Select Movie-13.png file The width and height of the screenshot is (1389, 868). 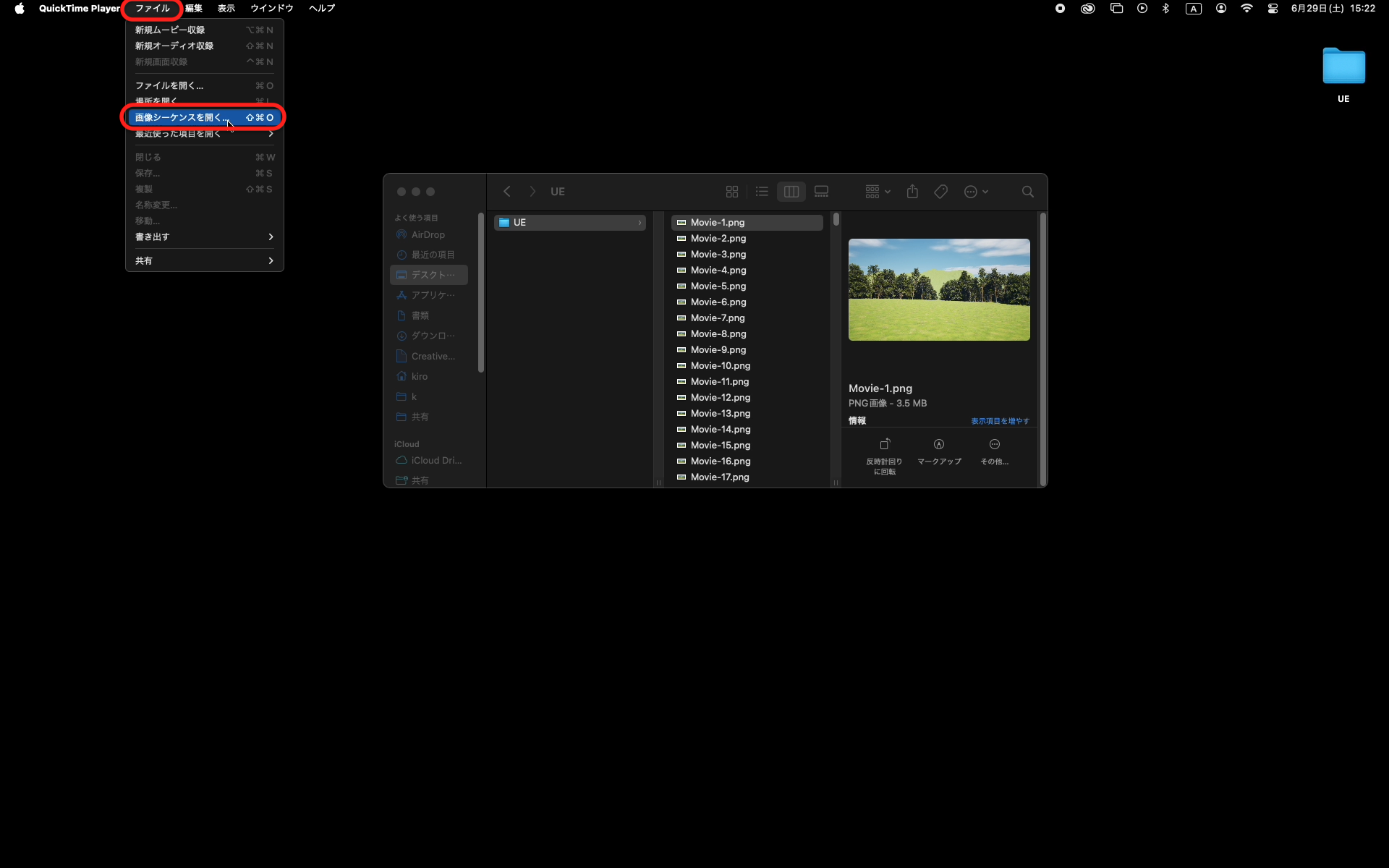(747, 413)
